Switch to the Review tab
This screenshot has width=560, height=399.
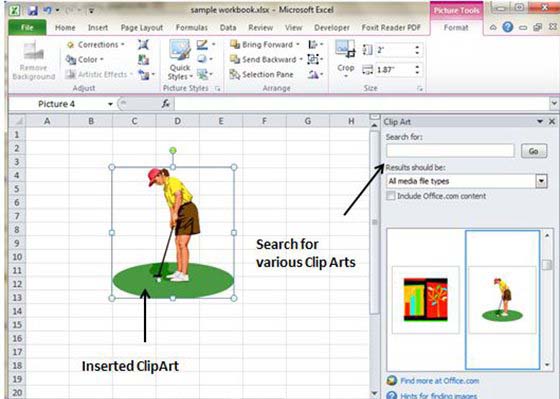point(261,28)
